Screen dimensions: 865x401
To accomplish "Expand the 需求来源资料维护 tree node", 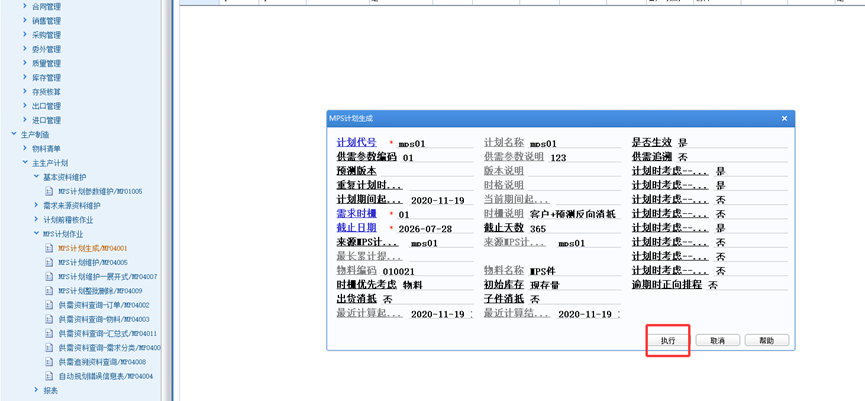I will [36, 205].
